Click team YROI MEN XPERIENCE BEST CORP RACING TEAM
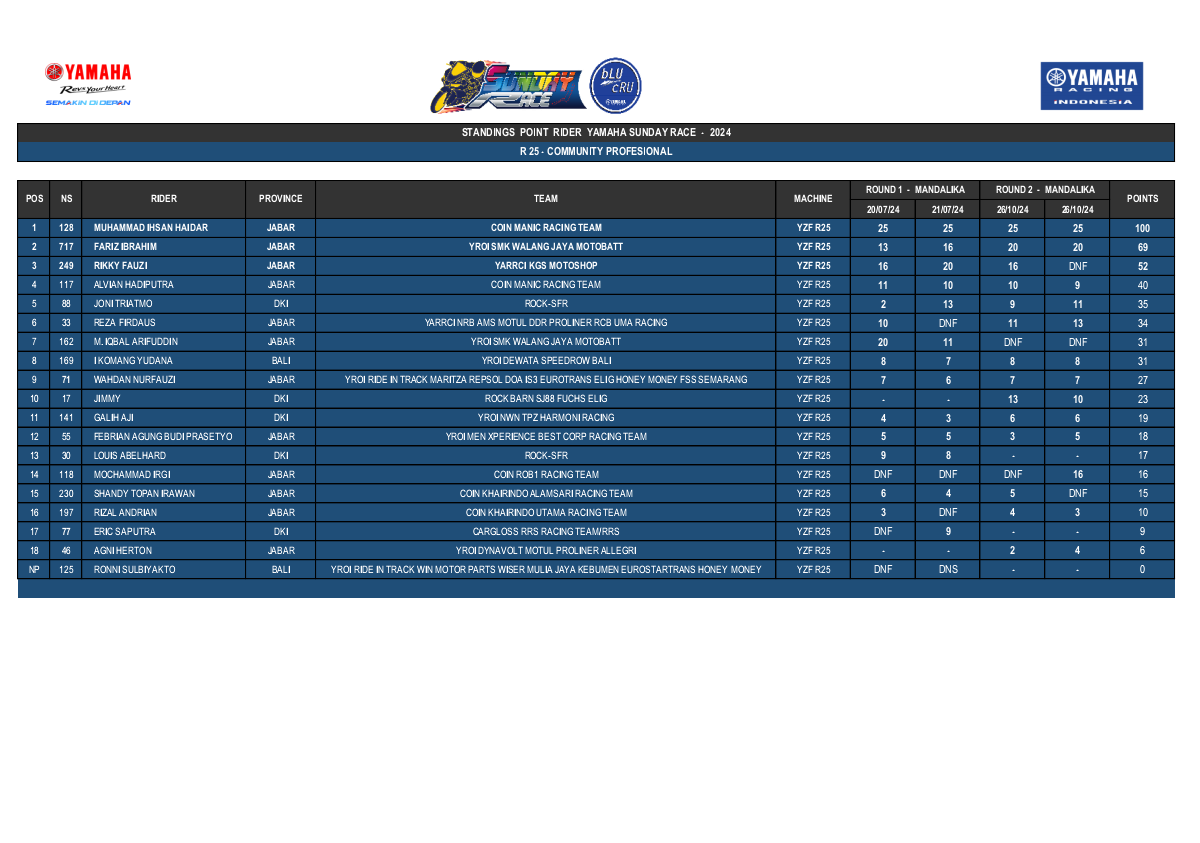This screenshot has width=1200, height=843. 546,437
